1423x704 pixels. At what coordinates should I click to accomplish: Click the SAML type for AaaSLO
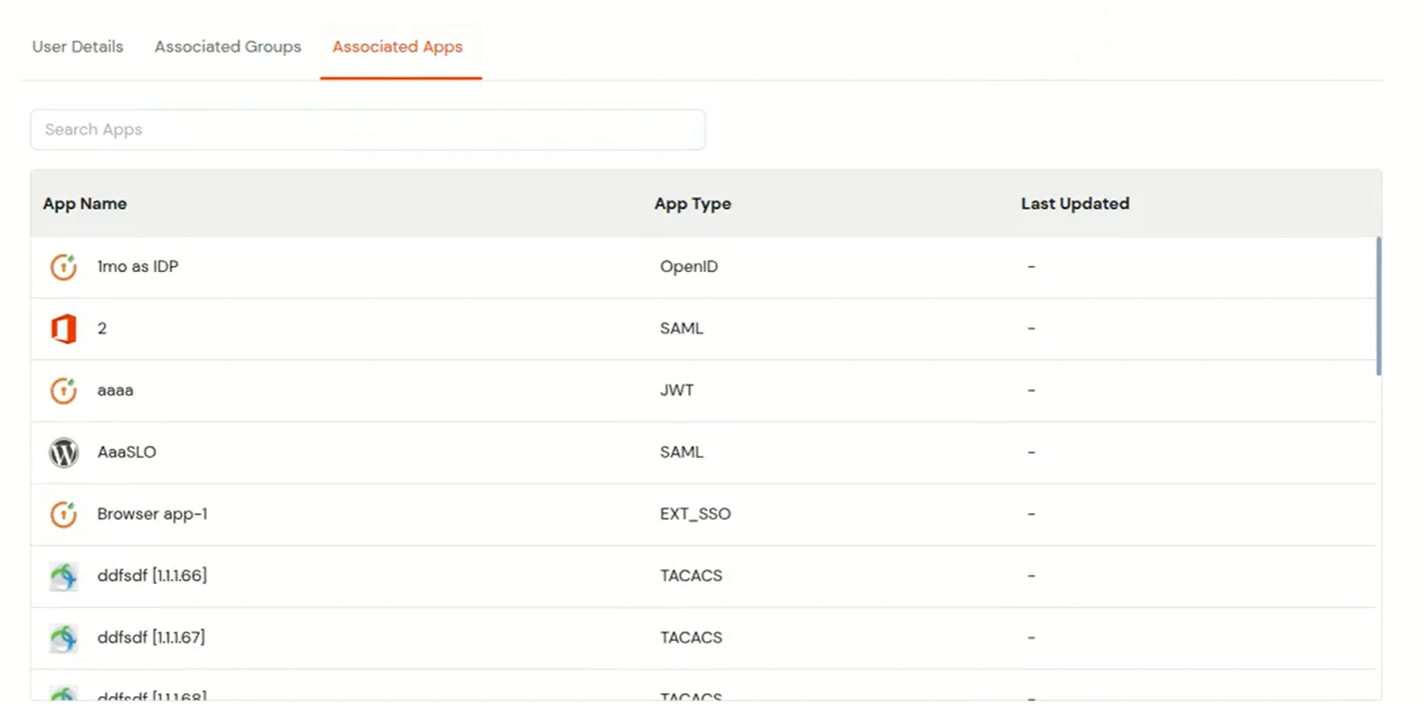[682, 453]
